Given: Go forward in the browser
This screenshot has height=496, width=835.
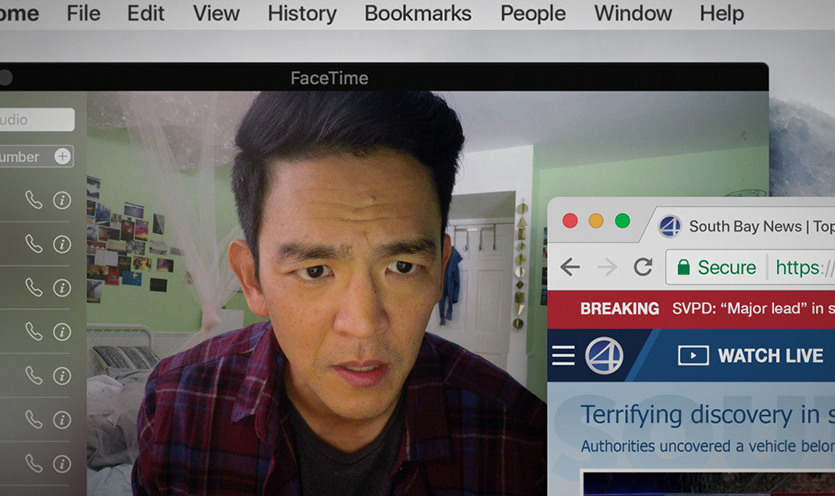Looking at the screenshot, I should point(607,266).
